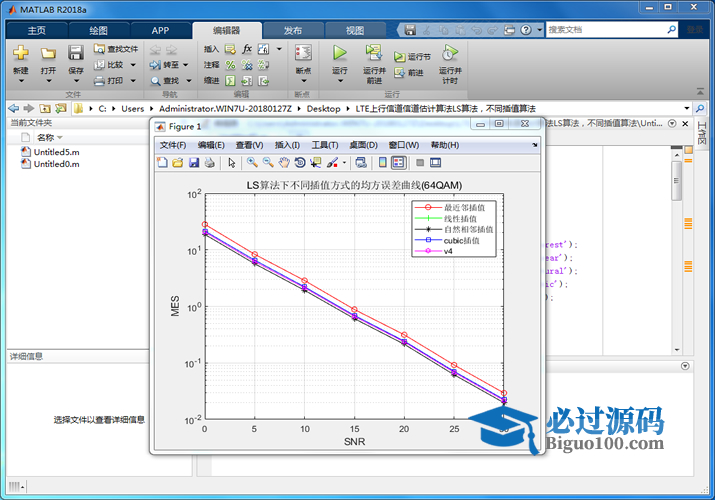Select the brush data tool
715x500 pixels.
[x=333, y=163]
